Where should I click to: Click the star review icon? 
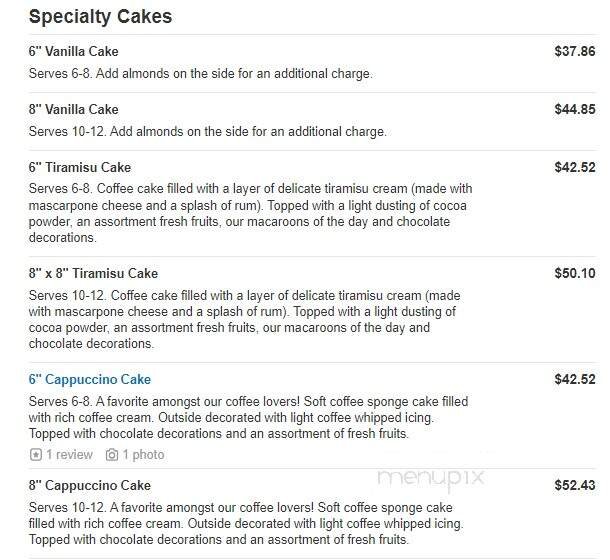click(x=36, y=455)
